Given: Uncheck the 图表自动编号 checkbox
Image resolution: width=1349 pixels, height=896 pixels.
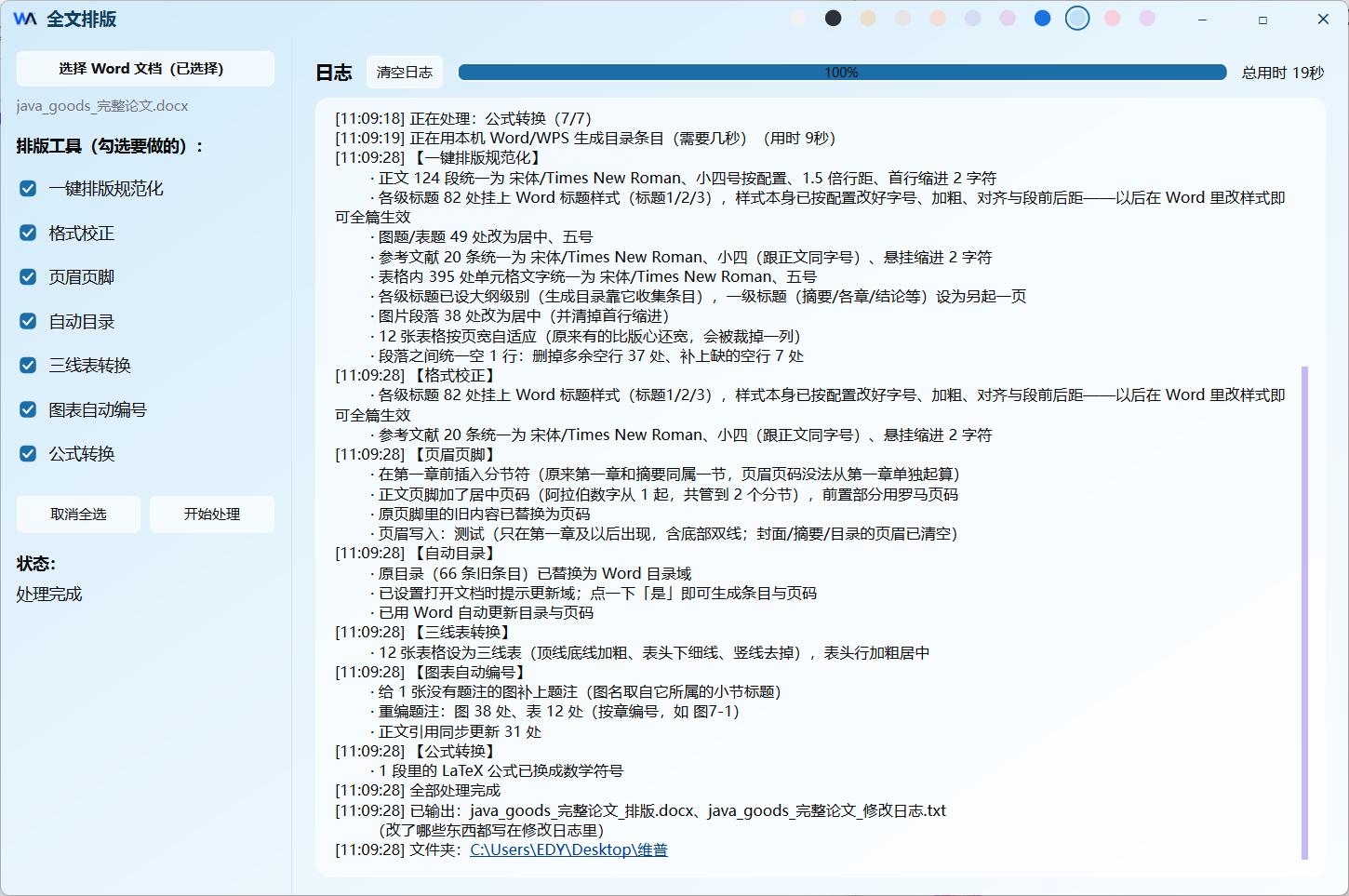Looking at the screenshot, I should coord(28,410).
